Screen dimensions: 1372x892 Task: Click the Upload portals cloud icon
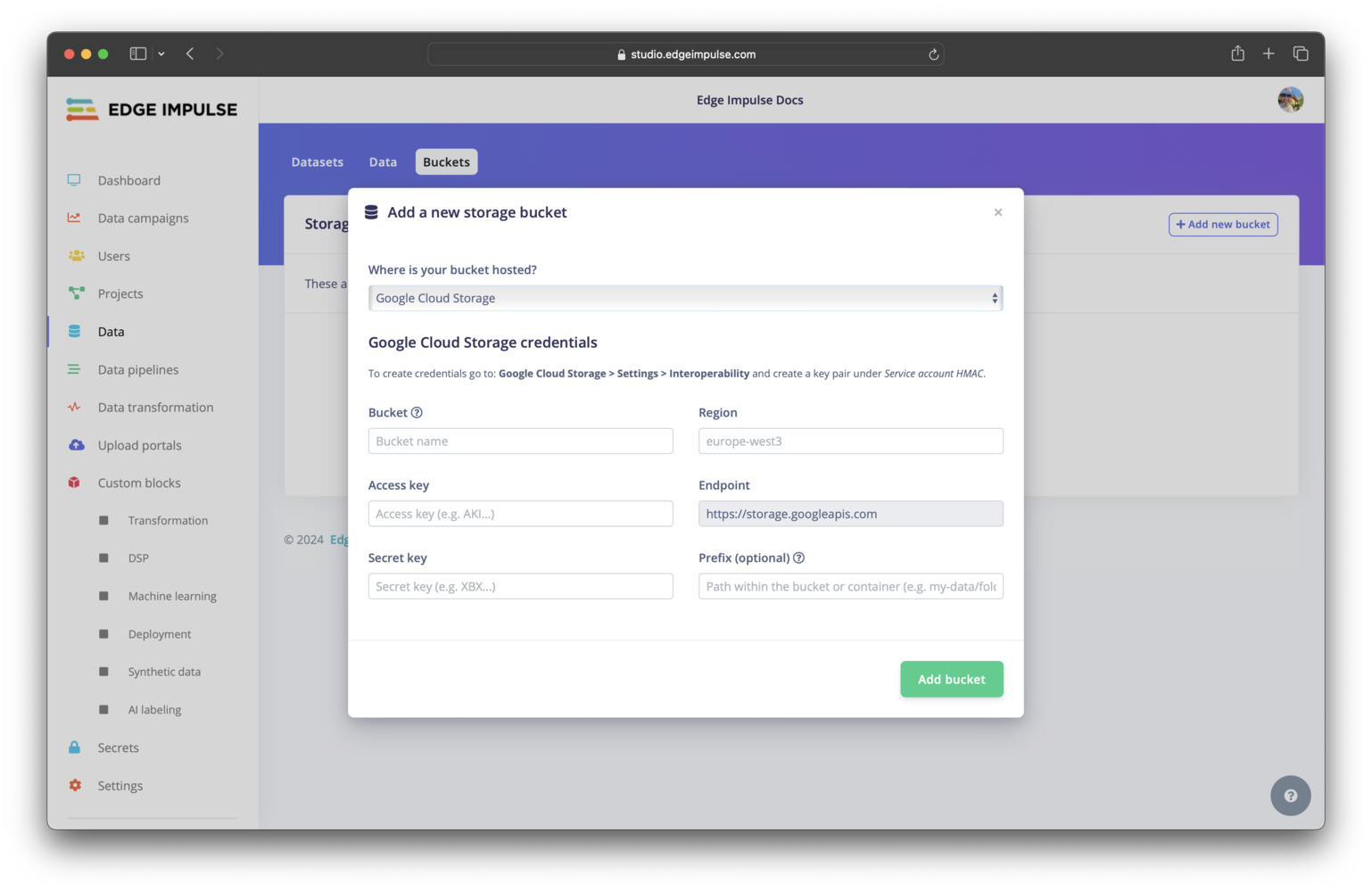(76, 445)
